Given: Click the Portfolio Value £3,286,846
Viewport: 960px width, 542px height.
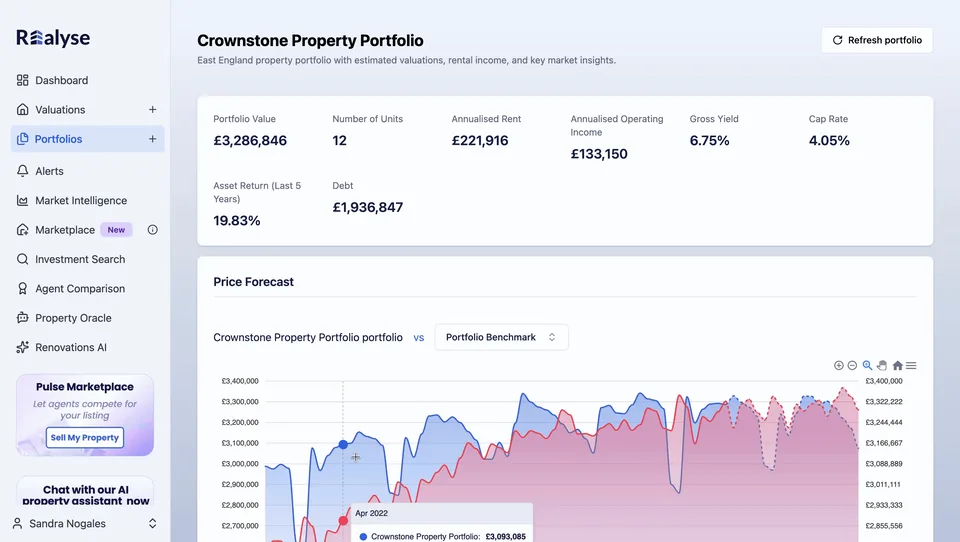Looking at the screenshot, I should click(x=250, y=140).
